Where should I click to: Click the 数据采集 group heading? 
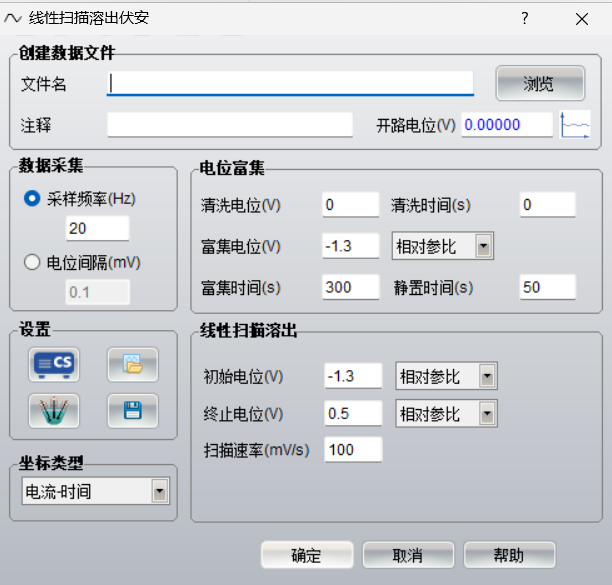point(51,165)
